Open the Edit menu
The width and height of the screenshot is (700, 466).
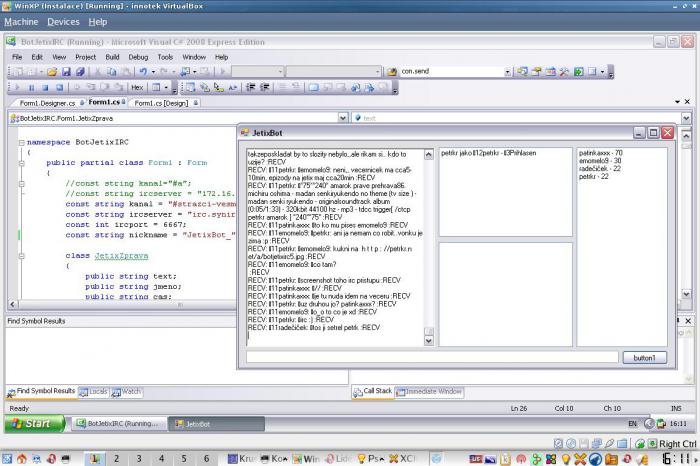(37, 57)
